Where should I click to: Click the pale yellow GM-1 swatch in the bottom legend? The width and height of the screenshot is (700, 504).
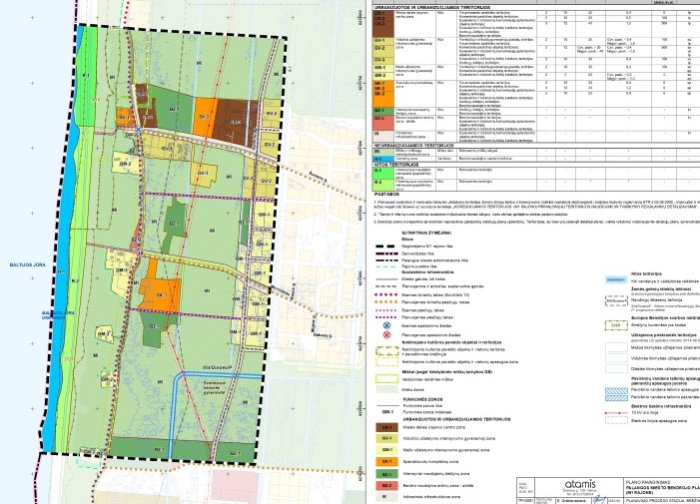click(387, 450)
